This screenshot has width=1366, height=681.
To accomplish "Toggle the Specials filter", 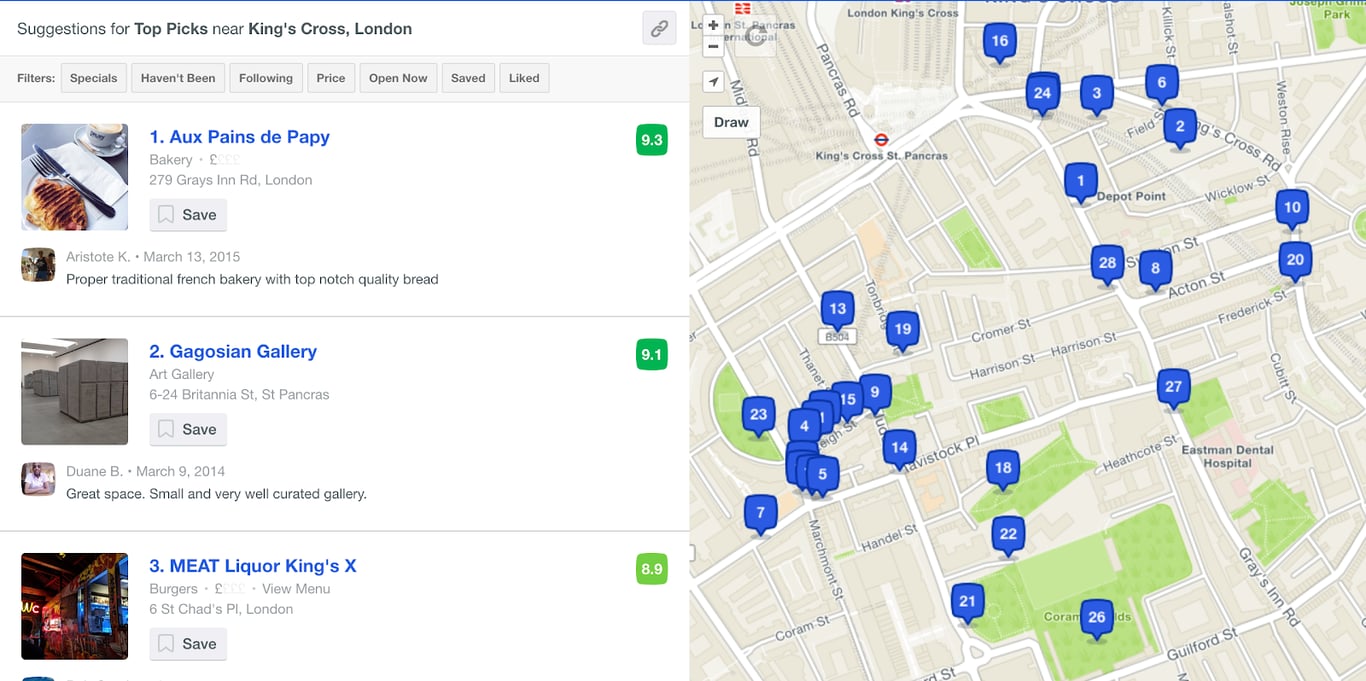I will pyautogui.click(x=93, y=78).
